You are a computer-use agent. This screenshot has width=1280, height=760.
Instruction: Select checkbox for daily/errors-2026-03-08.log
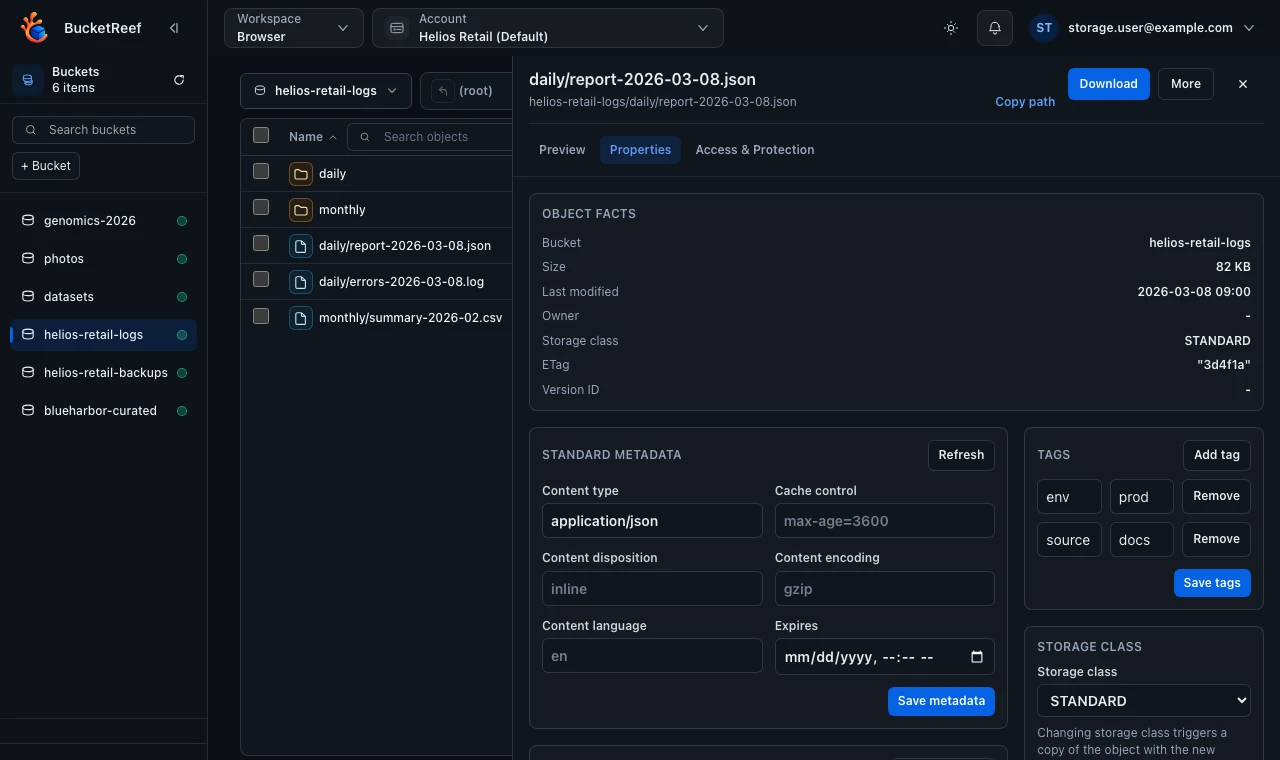click(261, 279)
